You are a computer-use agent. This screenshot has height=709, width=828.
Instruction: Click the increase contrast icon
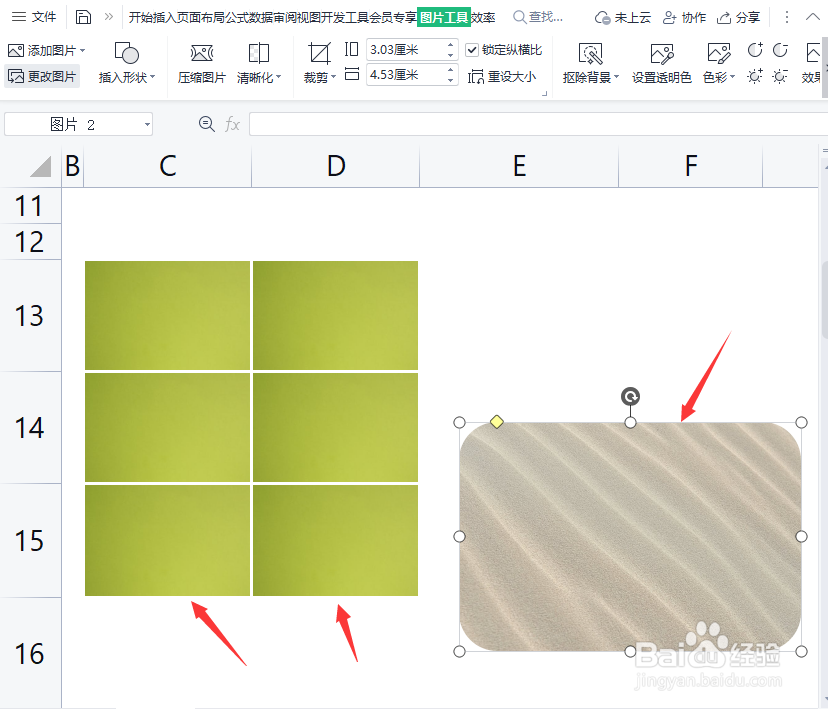[755, 50]
